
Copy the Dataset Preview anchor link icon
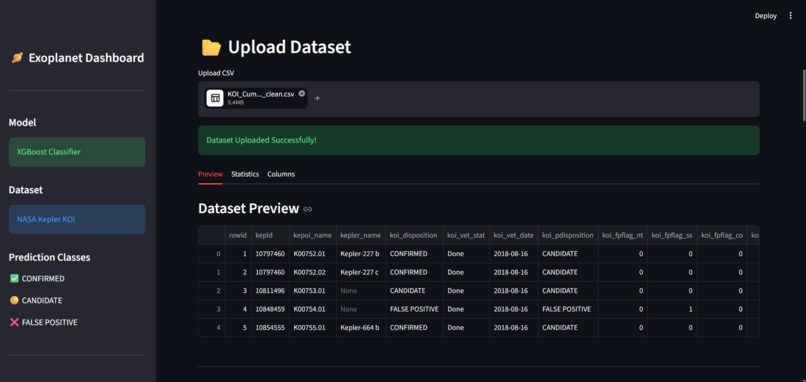pos(308,209)
